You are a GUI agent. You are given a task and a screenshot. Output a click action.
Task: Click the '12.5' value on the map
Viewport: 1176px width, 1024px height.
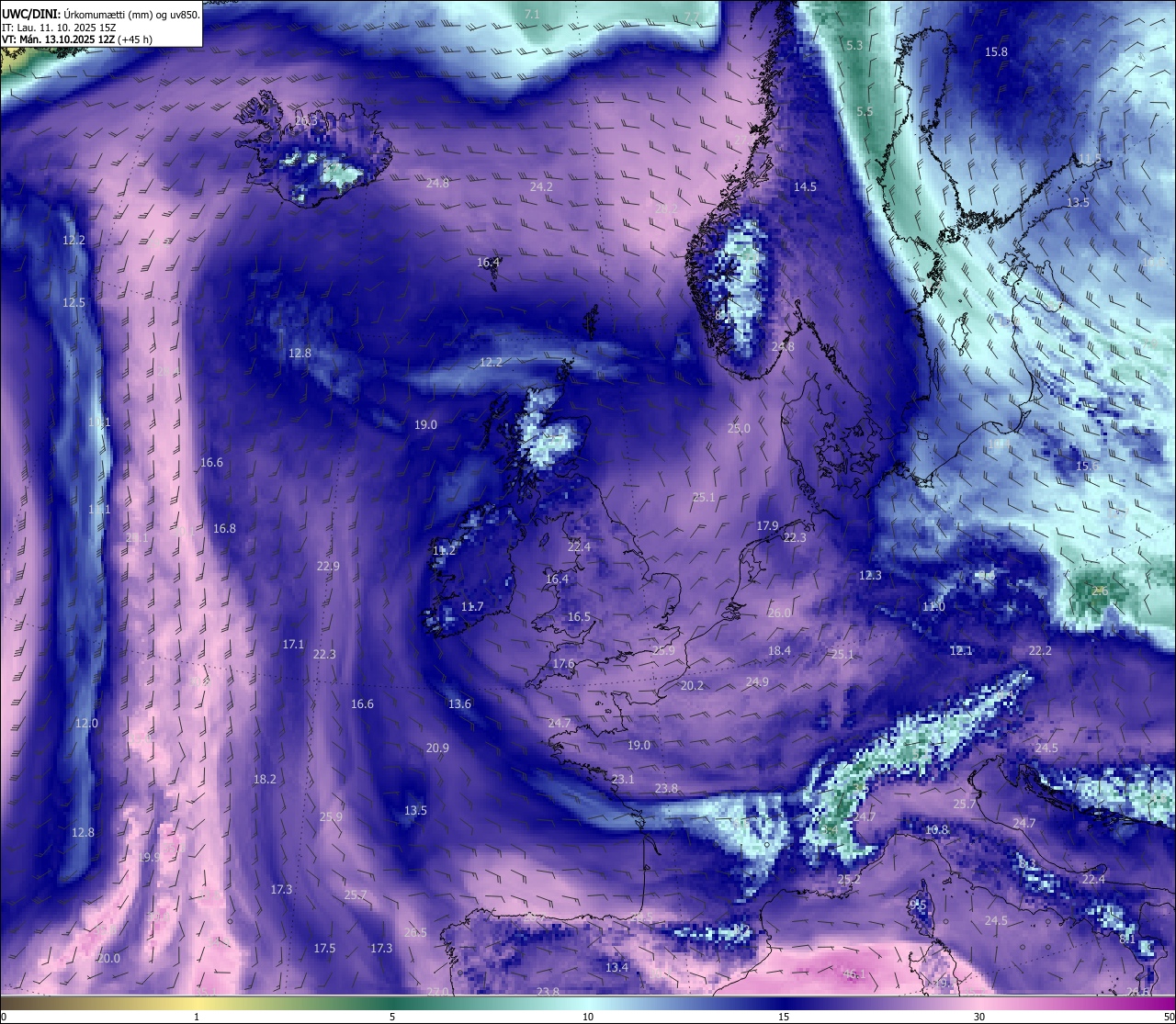tap(73, 302)
